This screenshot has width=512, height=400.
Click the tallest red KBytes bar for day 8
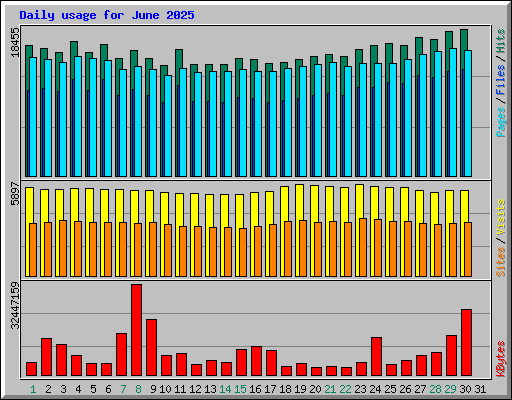[x=136, y=330]
